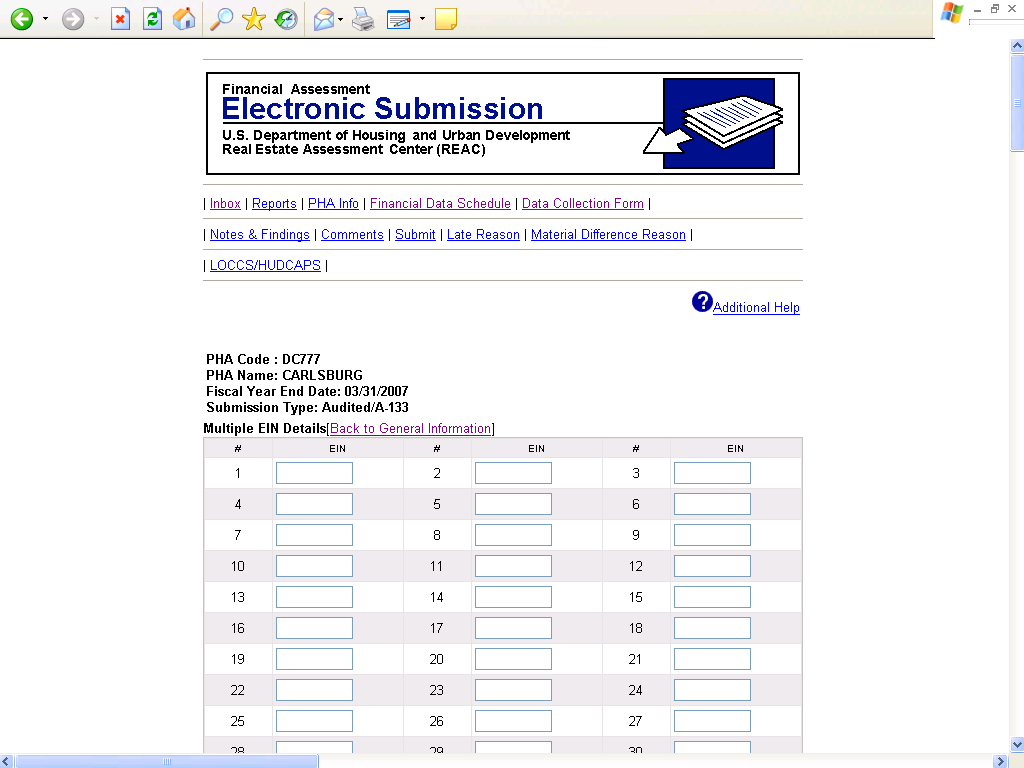Click the vertical scrollbar thumb
Image resolution: width=1024 pixels, height=768 pixels.
tap(1017, 103)
